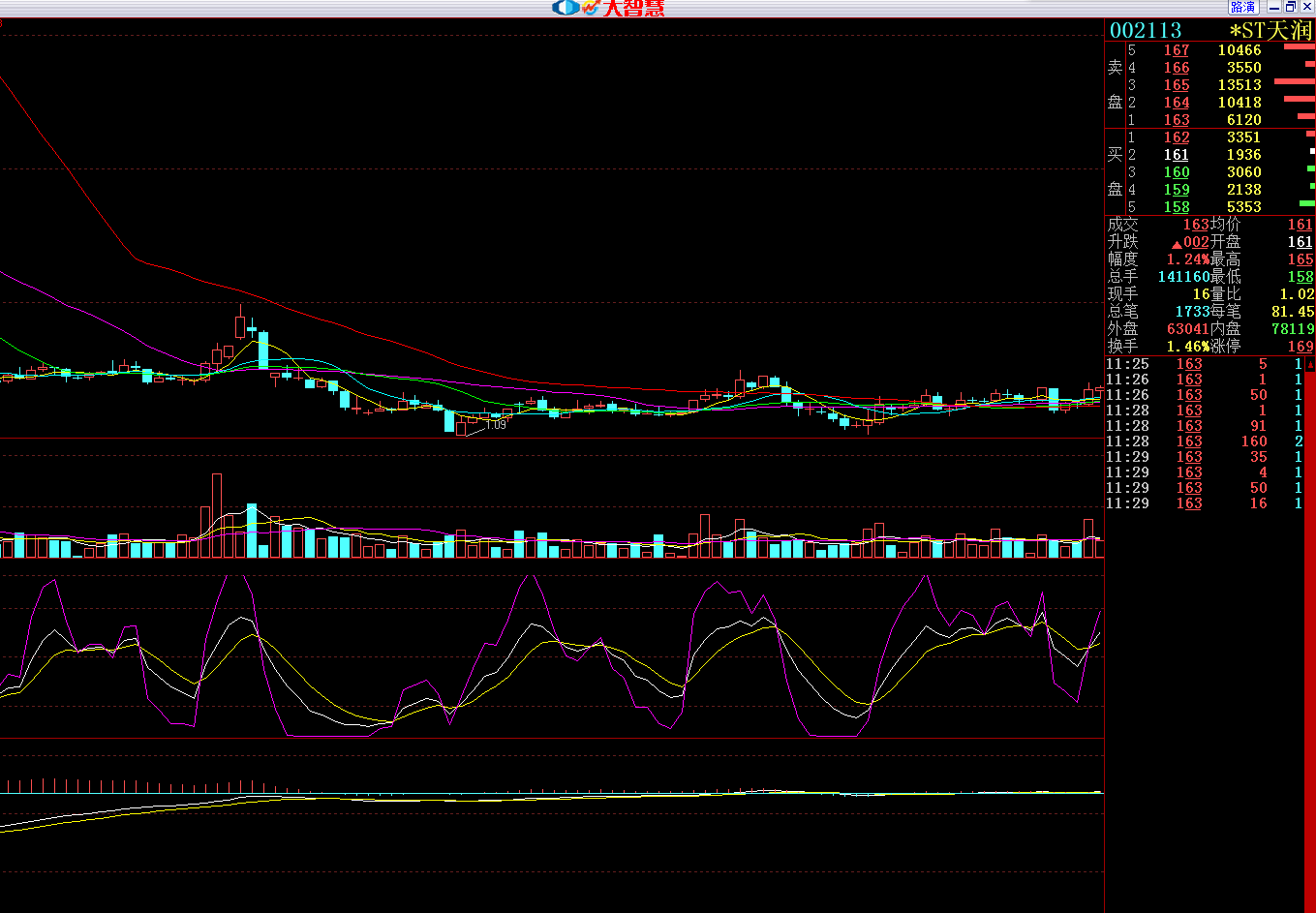The height and width of the screenshot is (913, 1316).
Task: Select the 11:25 trade row
Action: click(1205, 364)
